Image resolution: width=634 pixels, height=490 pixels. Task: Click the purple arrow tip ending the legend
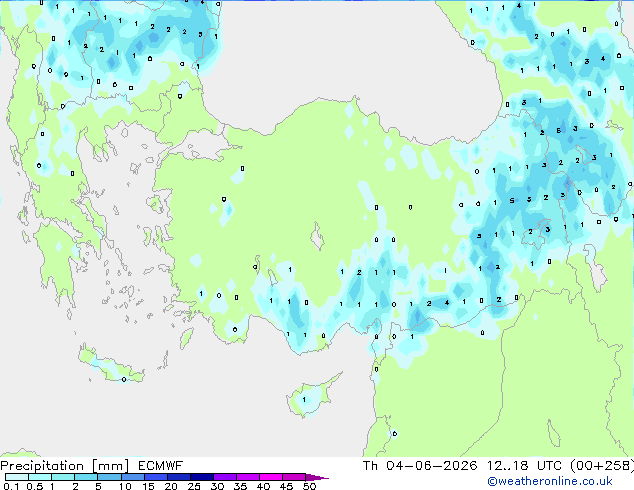[x=317, y=477]
